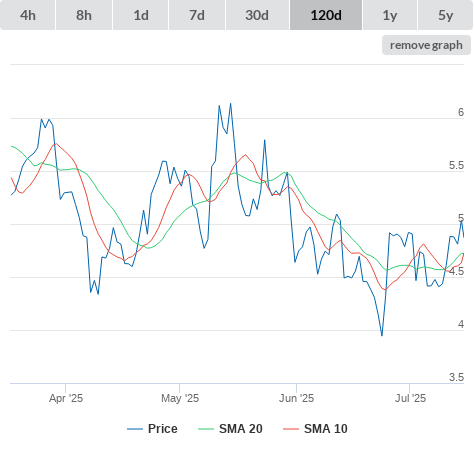This screenshot has height=455, width=474.
Task: Switch to the 8h time range
Action: click(84, 15)
